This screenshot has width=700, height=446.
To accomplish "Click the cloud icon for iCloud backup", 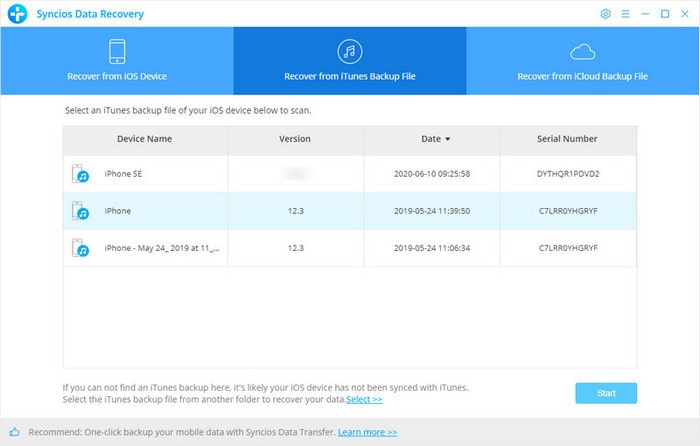I will point(583,52).
